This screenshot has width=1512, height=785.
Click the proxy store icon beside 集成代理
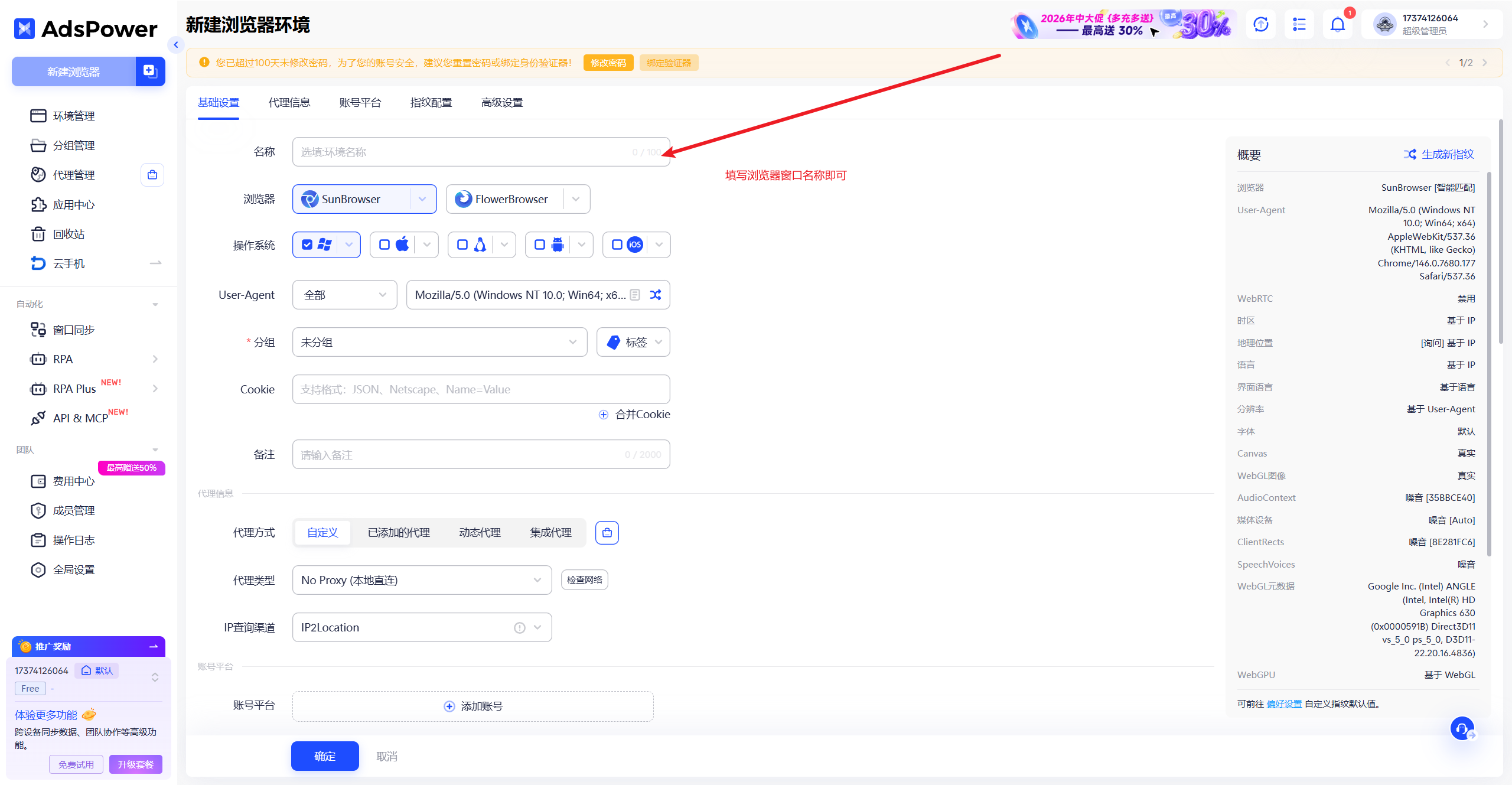point(607,533)
